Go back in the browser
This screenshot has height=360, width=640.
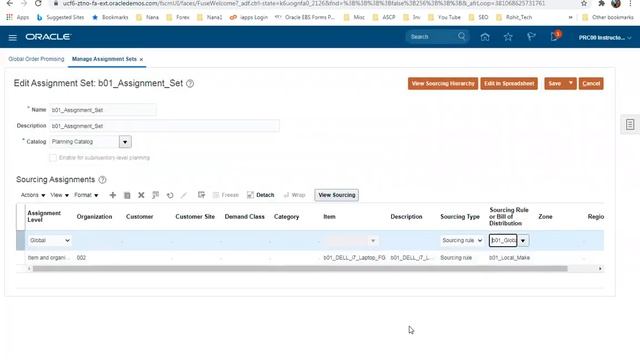10,3
